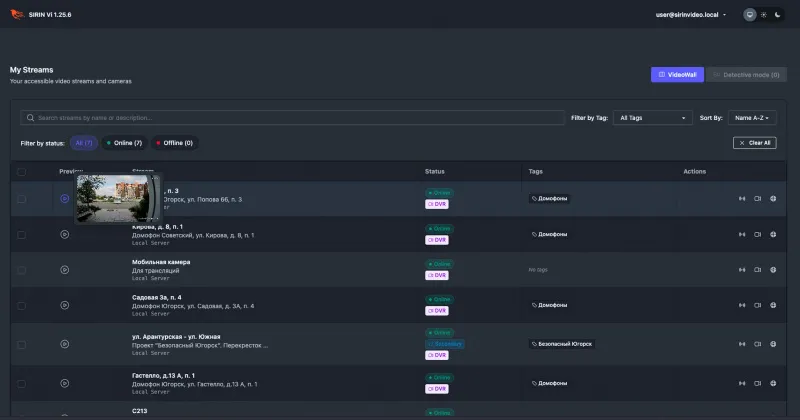Click camera icon for Кирова row

(758, 234)
